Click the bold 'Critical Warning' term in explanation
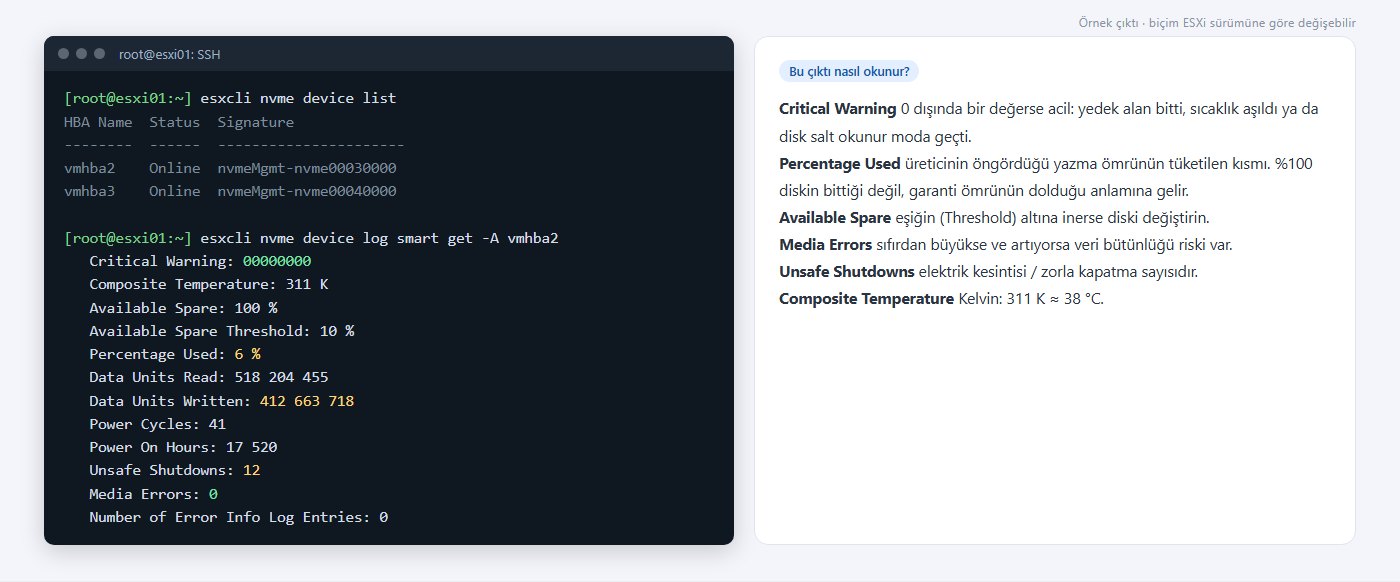The height and width of the screenshot is (582, 1400). point(838,108)
